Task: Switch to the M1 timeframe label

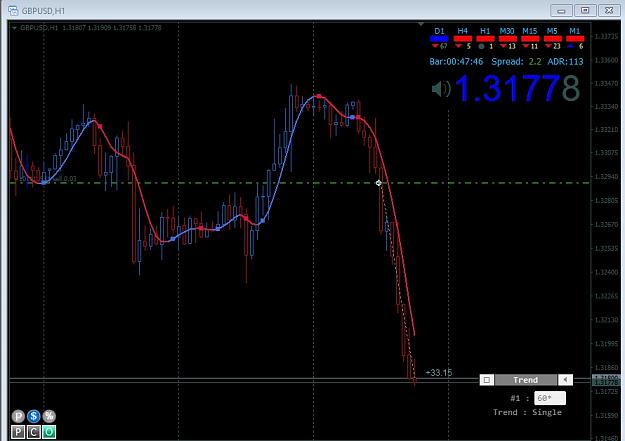Action: 575,31
